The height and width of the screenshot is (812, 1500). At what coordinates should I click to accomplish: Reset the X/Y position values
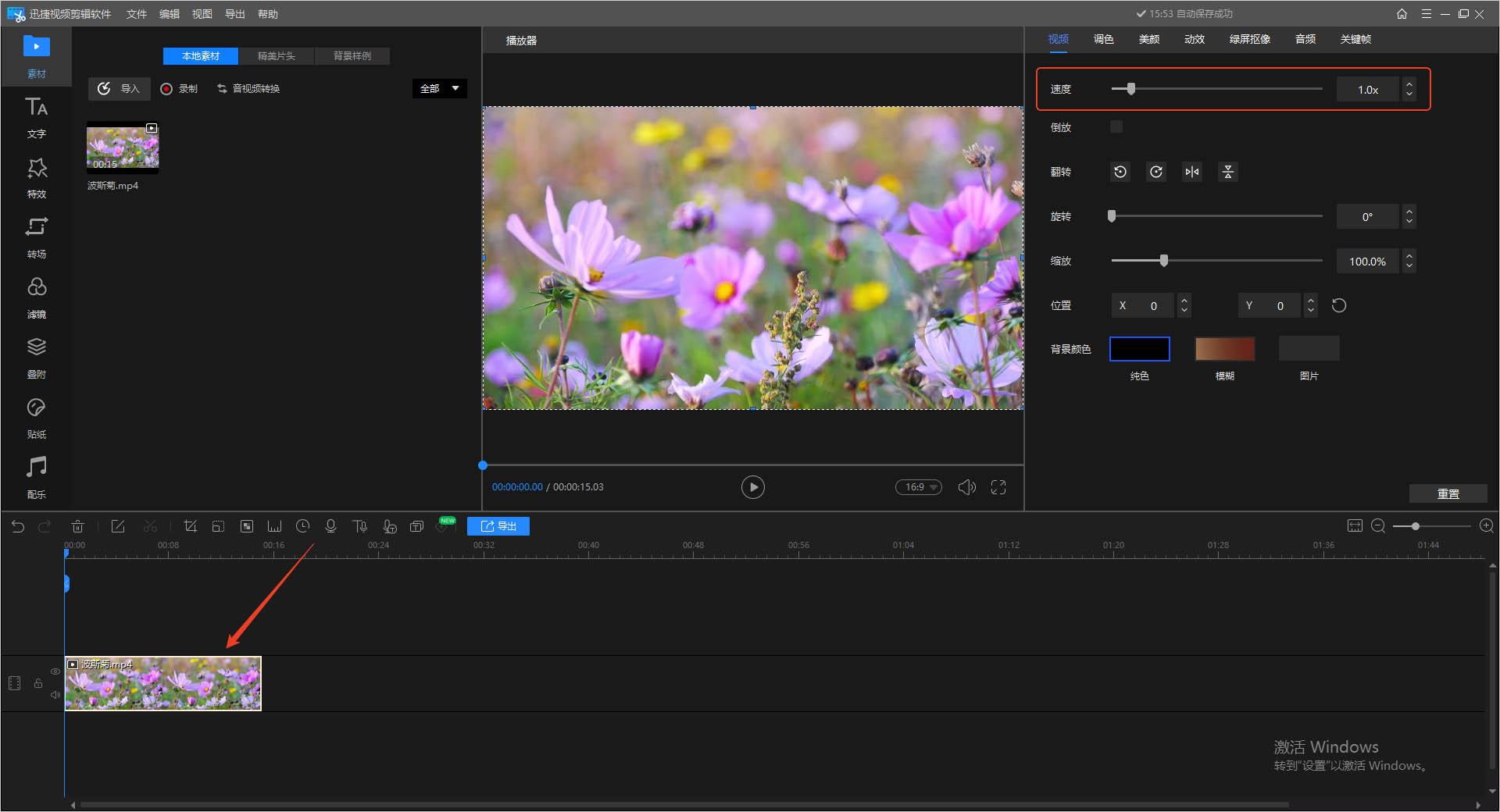coord(1339,305)
